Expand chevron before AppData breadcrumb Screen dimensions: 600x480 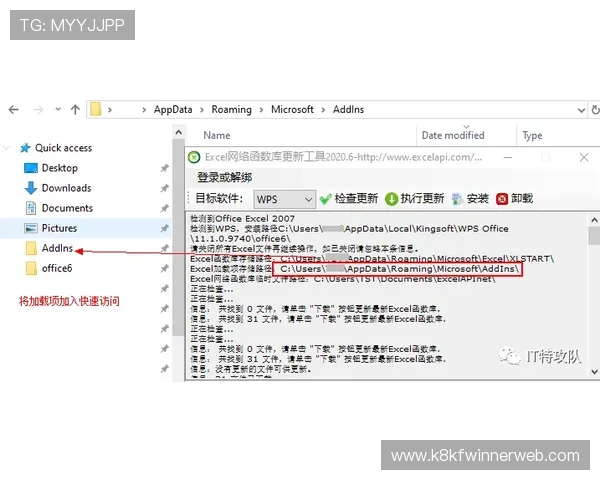click(x=144, y=110)
